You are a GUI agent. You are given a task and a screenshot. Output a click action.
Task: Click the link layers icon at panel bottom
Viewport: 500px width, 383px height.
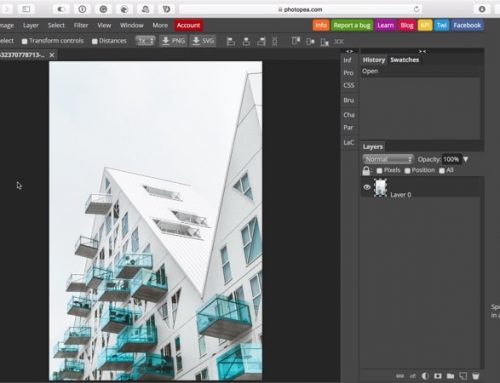[400, 376]
